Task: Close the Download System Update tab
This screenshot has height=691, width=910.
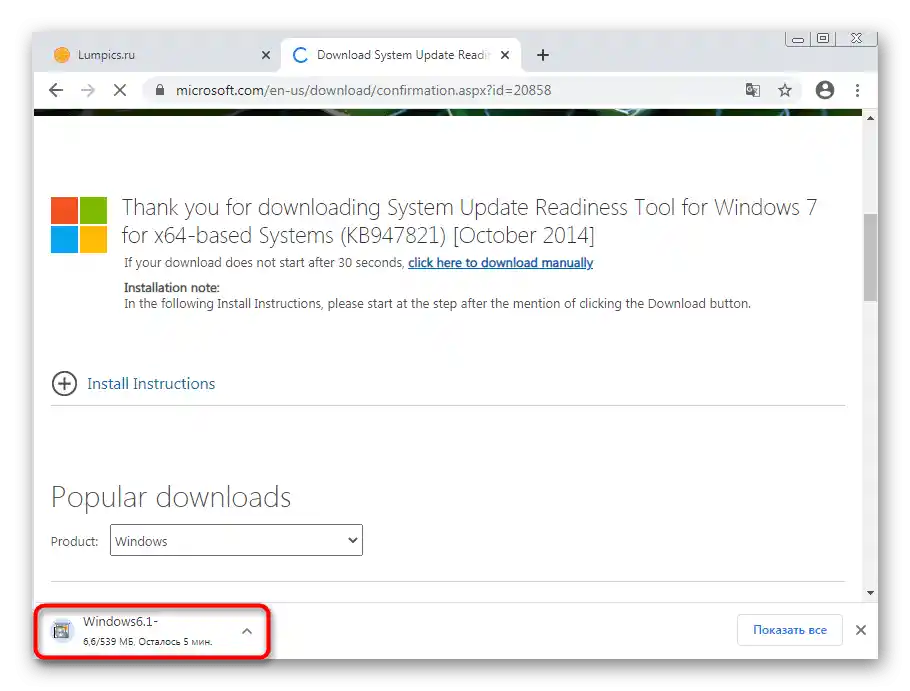Action: pos(505,55)
